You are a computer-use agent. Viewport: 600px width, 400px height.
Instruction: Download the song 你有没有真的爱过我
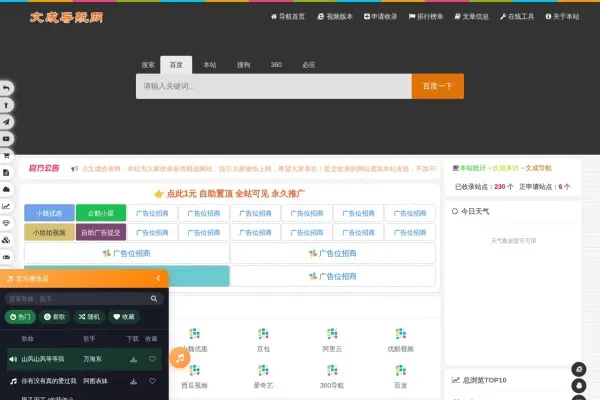[133, 381]
